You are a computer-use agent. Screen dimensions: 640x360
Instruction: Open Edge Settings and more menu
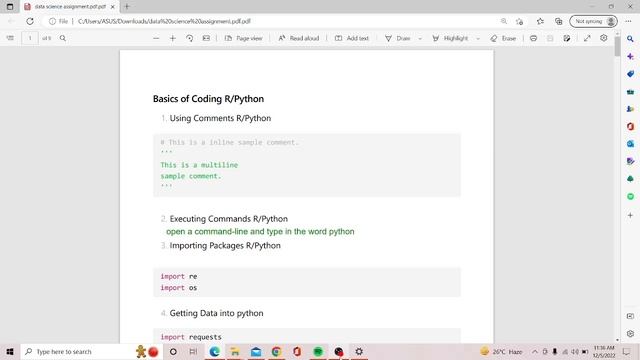coord(628,21)
